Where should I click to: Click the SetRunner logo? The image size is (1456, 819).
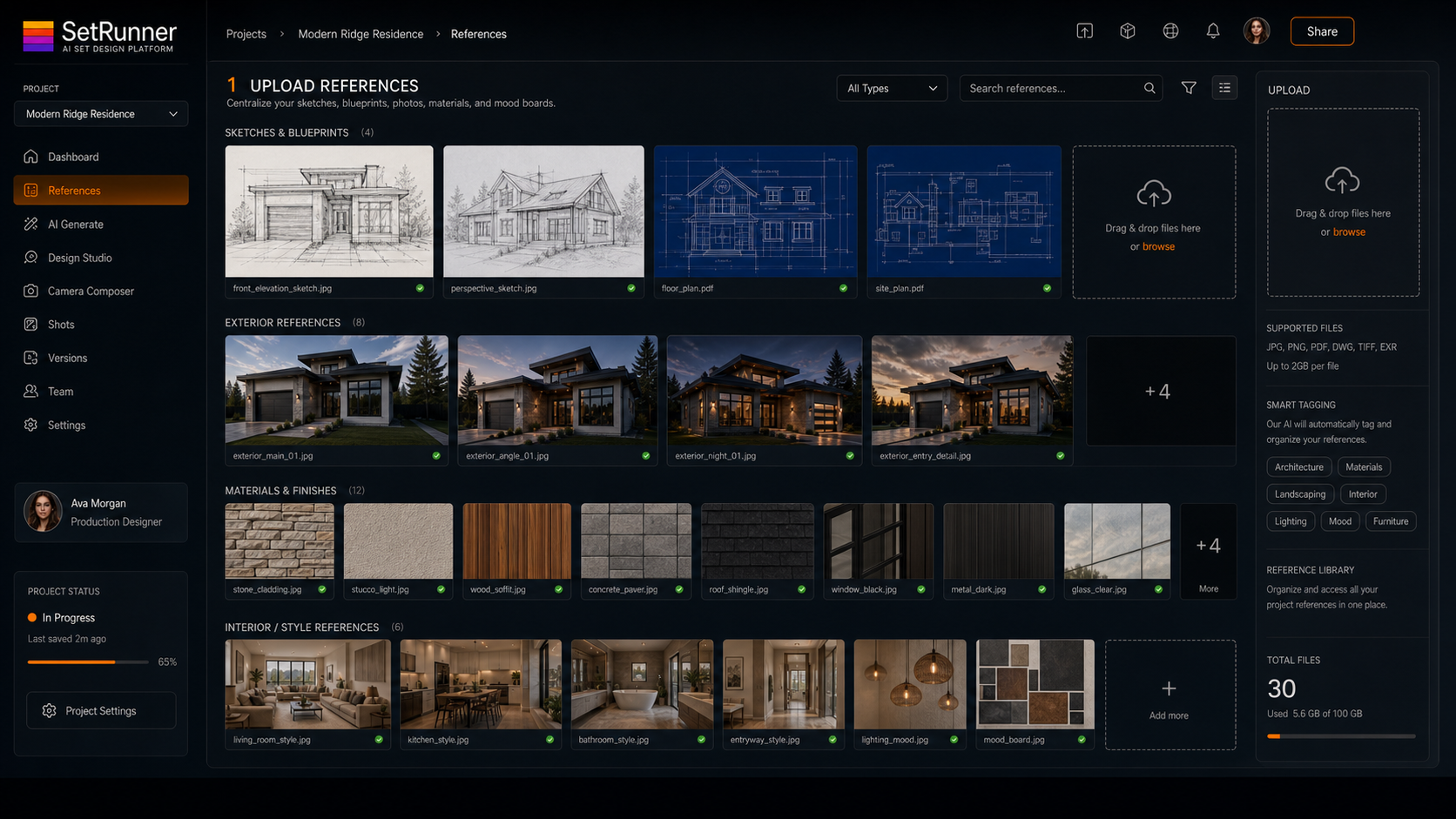99,37
